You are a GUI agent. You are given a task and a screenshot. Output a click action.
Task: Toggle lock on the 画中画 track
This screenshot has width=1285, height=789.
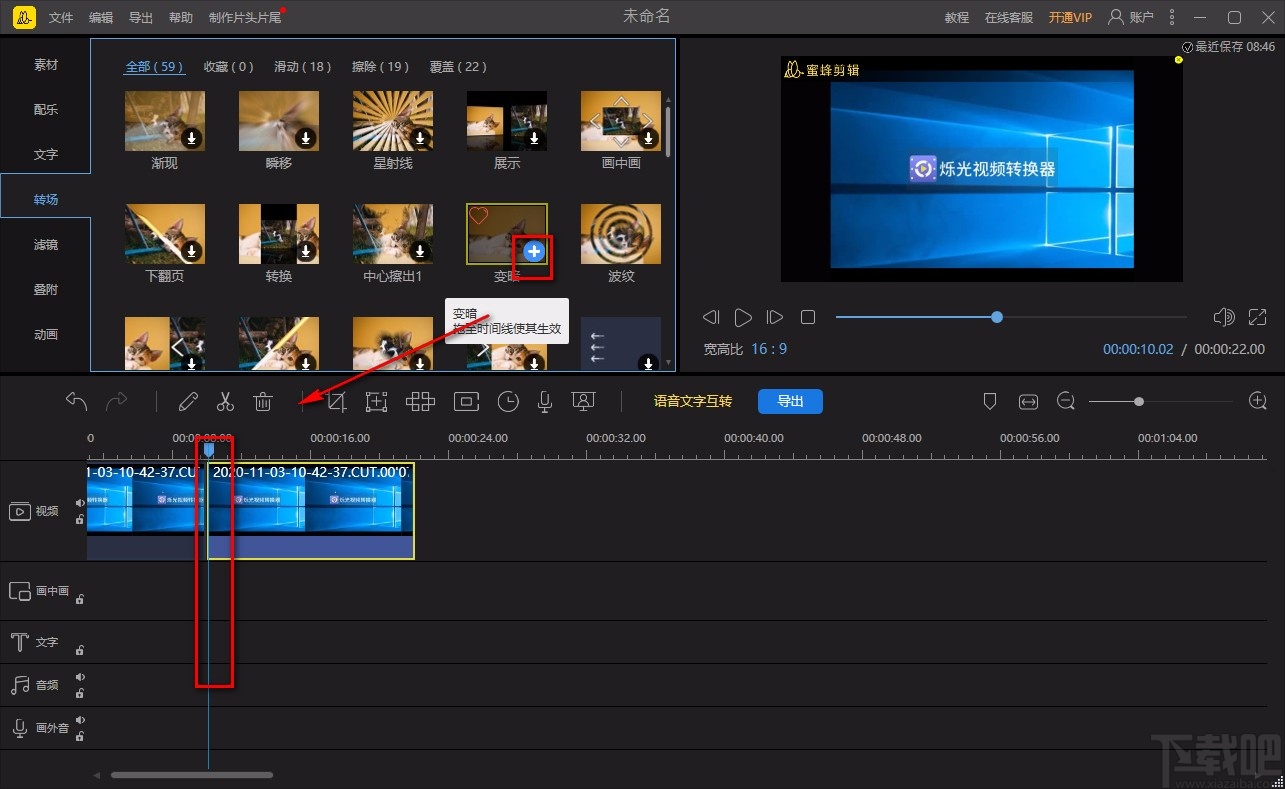click(80, 599)
